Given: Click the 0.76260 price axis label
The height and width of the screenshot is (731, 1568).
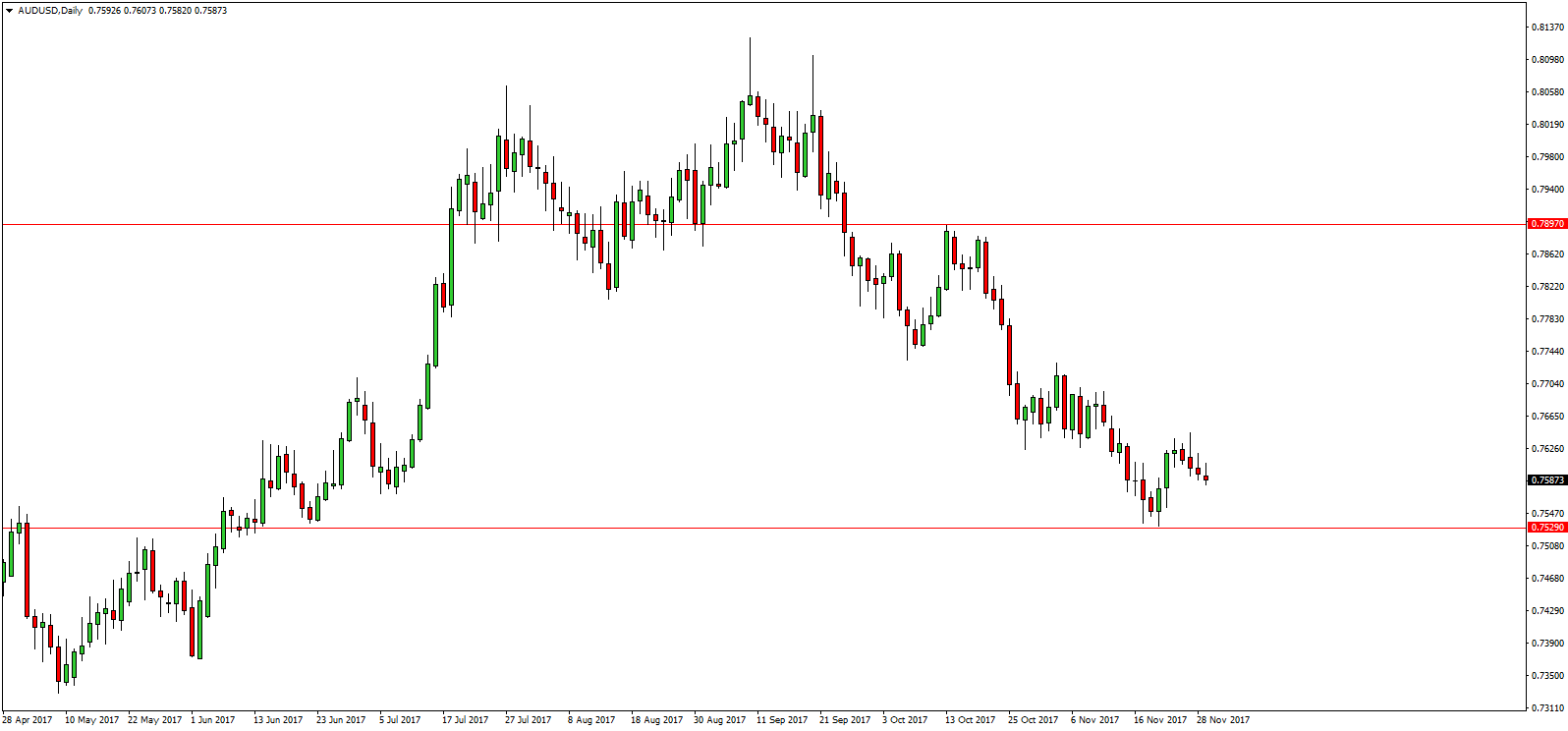Looking at the screenshot, I should (x=1547, y=448).
